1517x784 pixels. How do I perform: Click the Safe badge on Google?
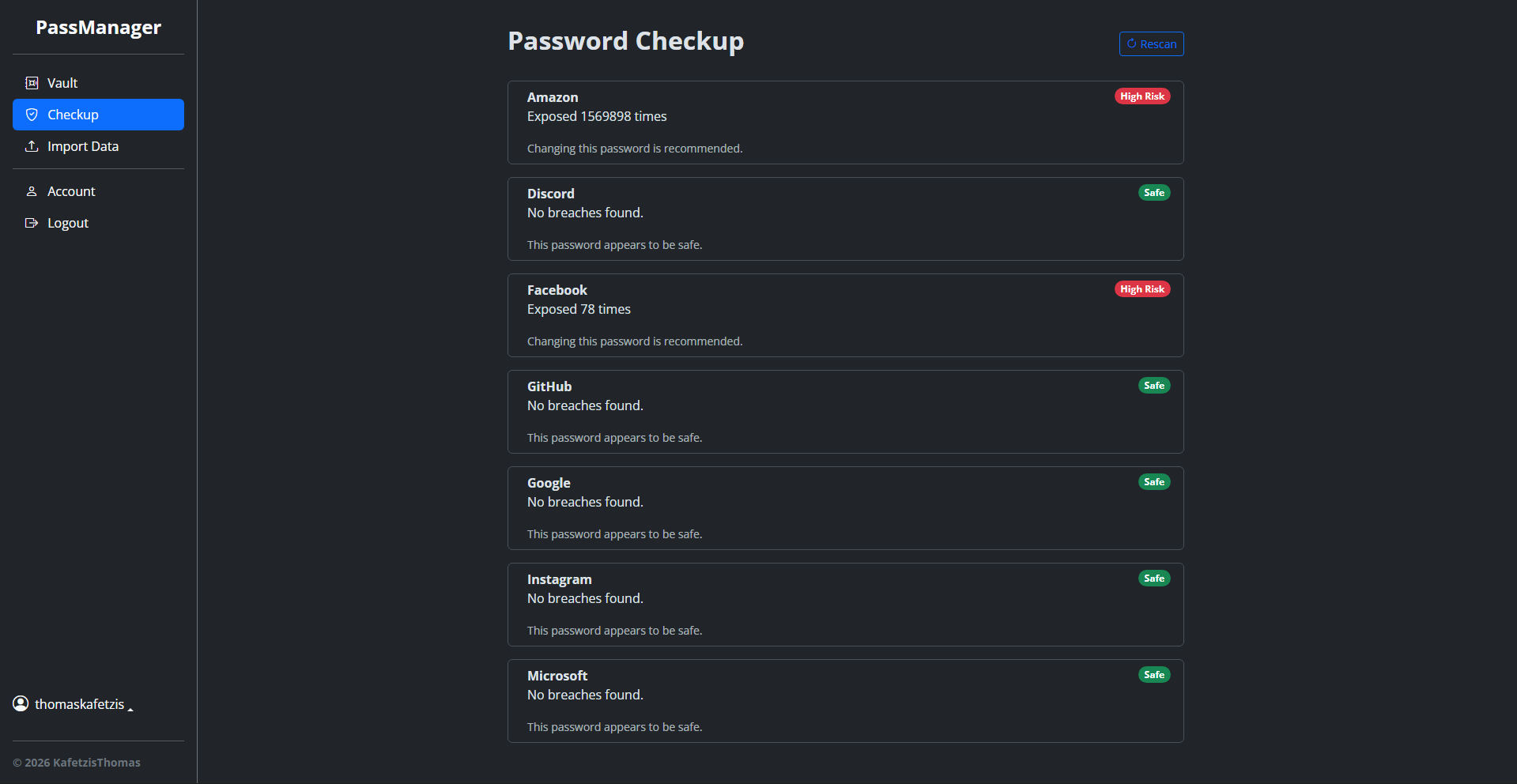[1154, 482]
